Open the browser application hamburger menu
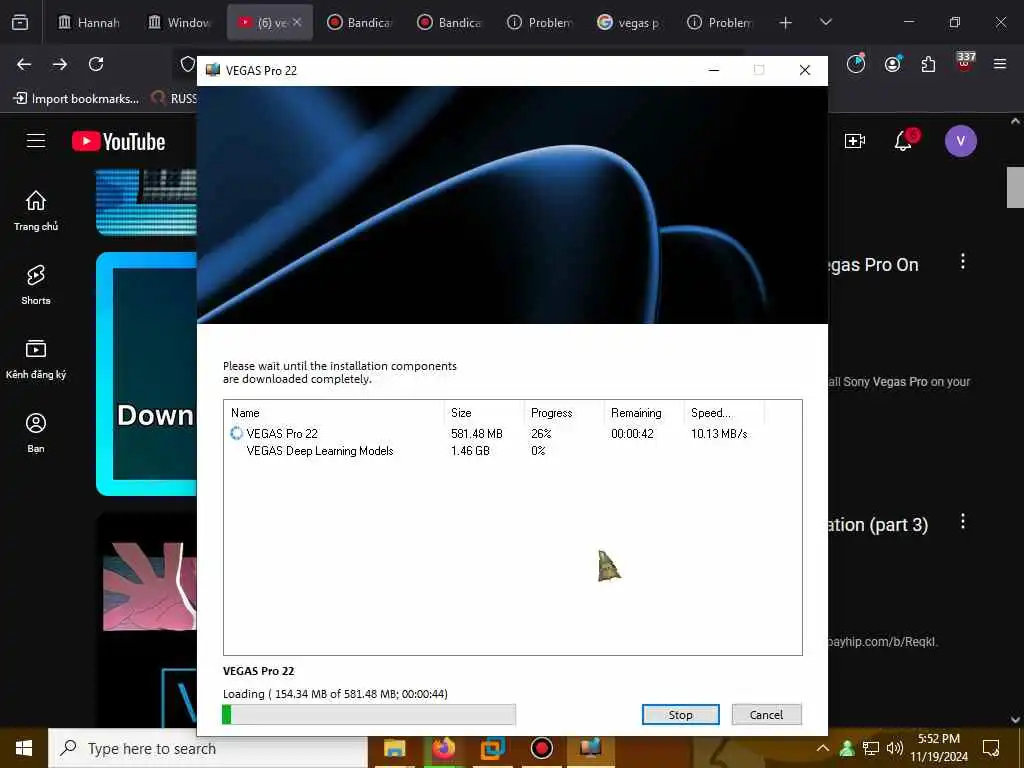Viewport: 1024px width, 768px height. [1000, 64]
